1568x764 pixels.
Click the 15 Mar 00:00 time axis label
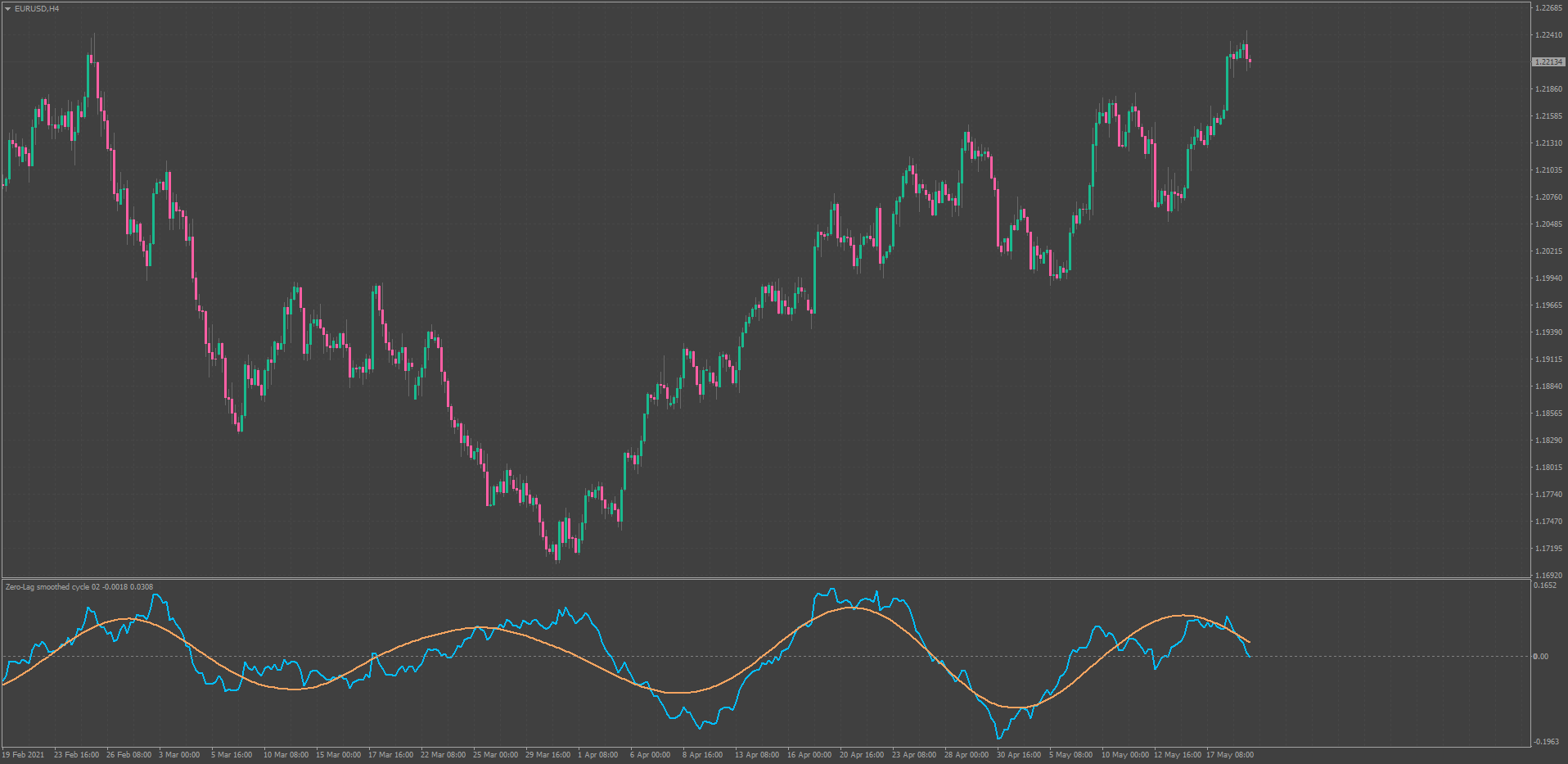[x=339, y=755]
